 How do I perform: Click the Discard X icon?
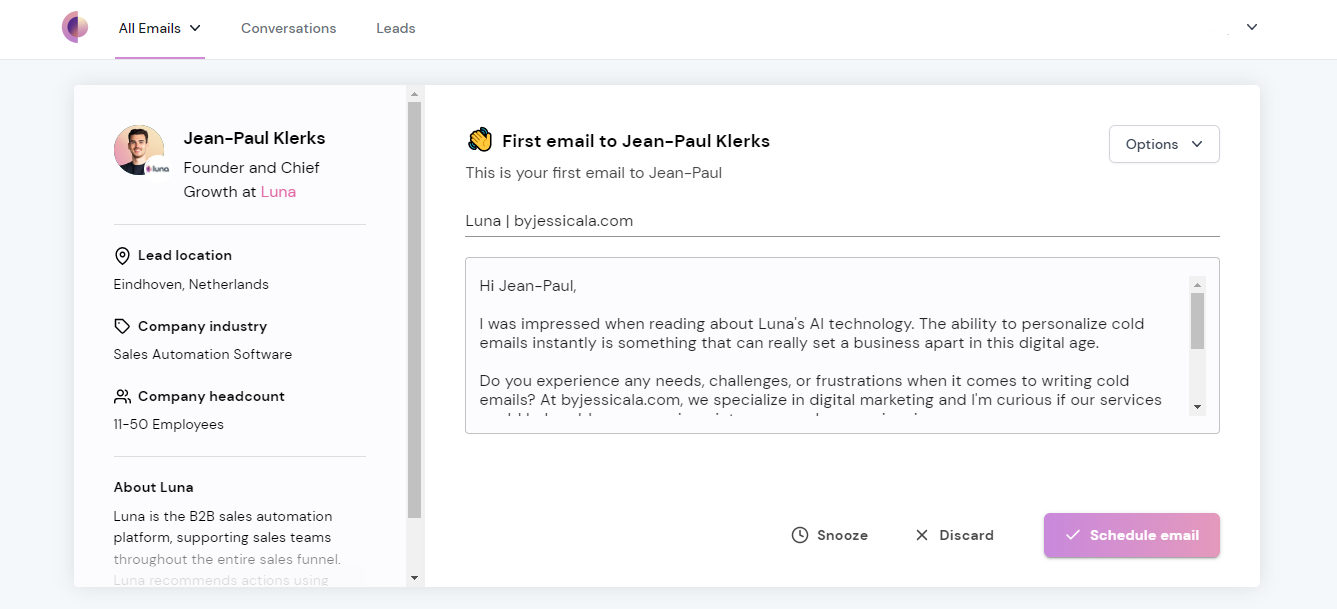922,535
